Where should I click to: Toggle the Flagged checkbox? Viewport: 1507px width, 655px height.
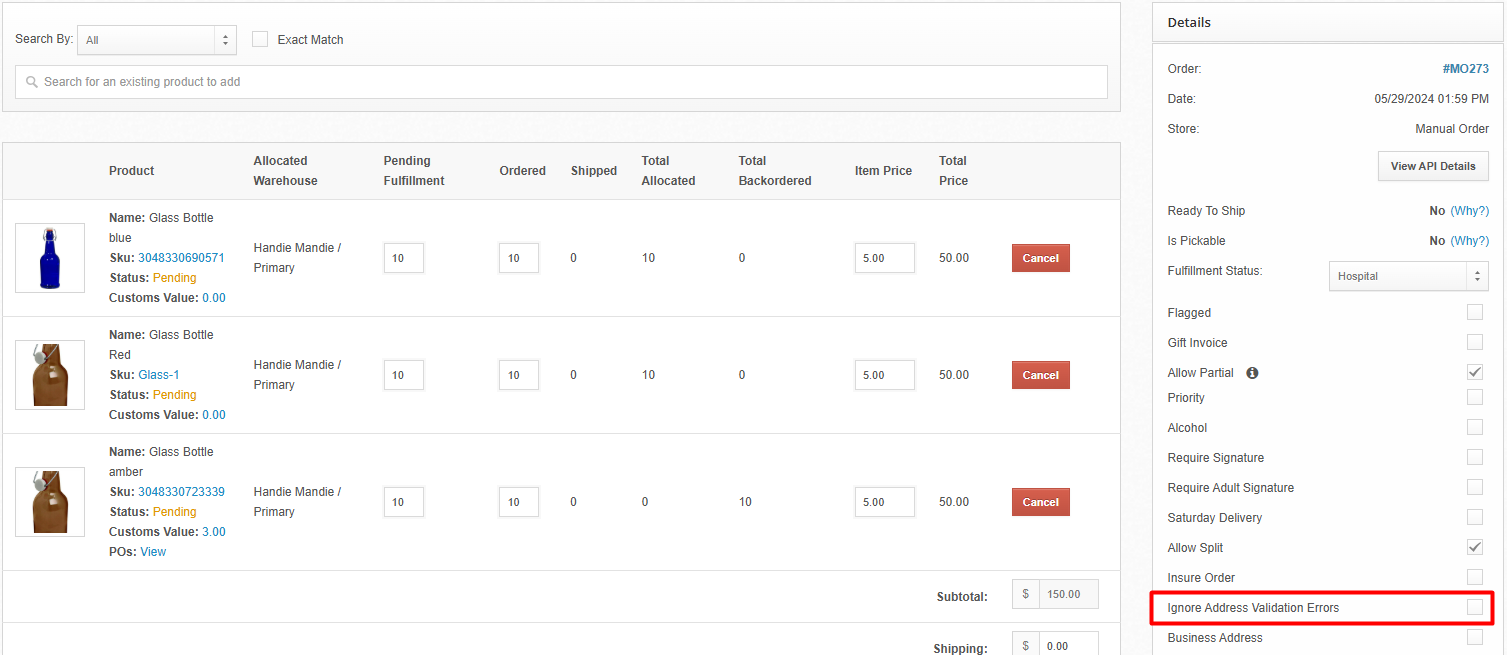point(1474,312)
